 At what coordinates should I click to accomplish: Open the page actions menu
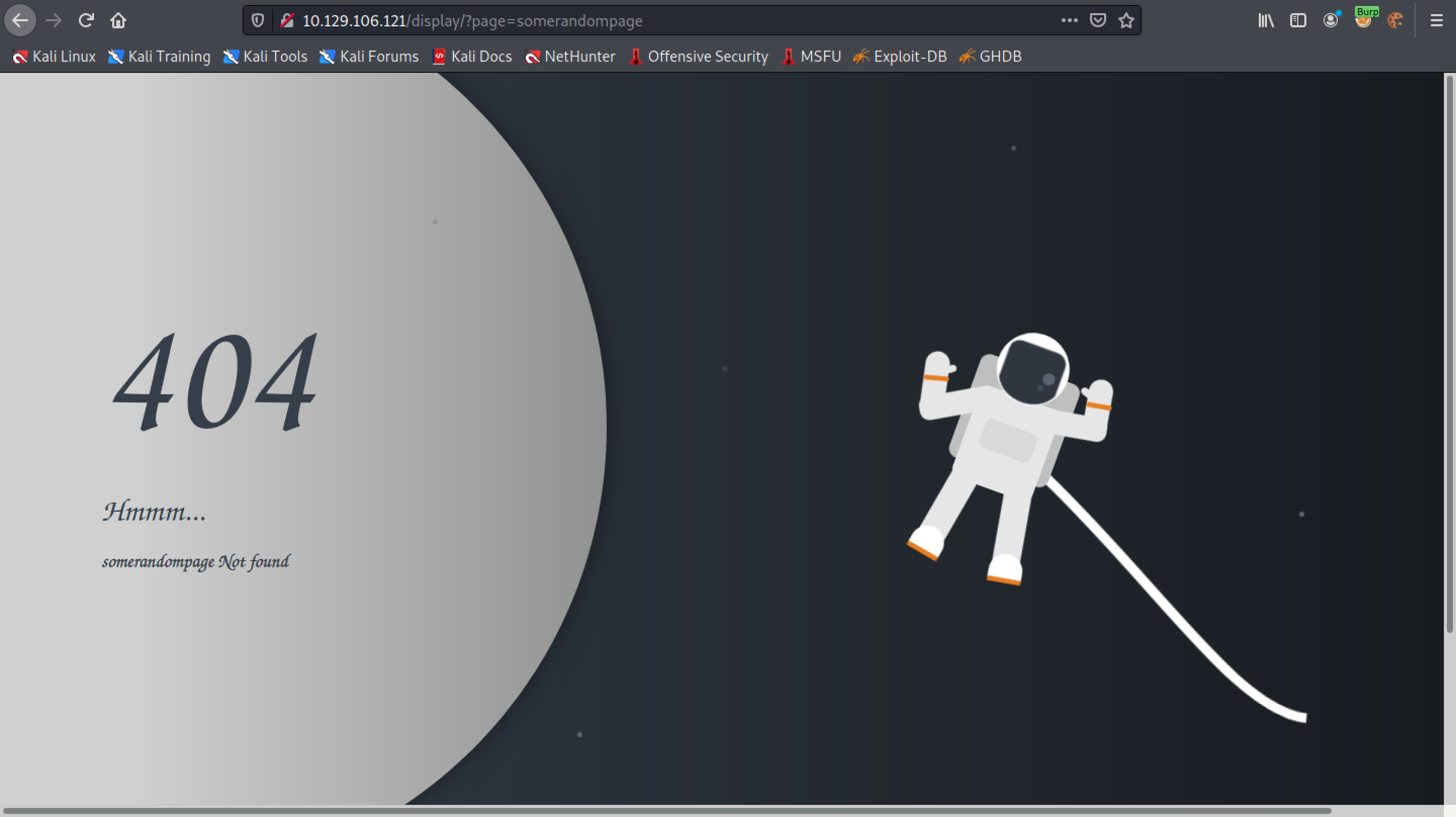(1069, 21)
